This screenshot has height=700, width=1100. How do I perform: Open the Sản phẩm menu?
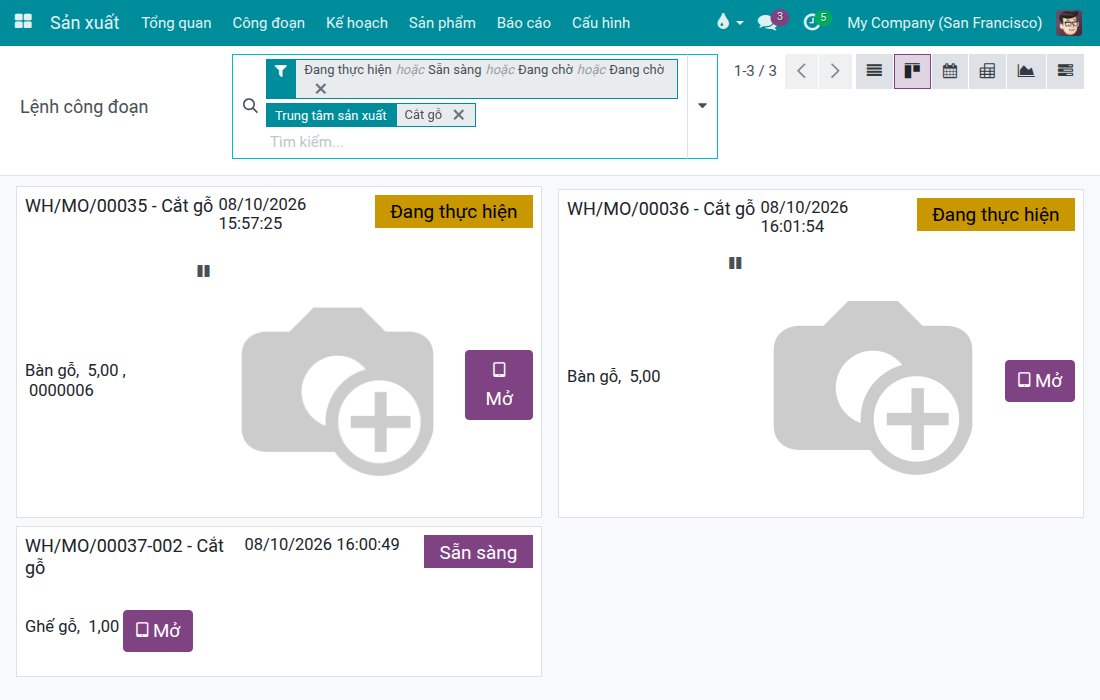pyautogui.click(x=442, y=22)
